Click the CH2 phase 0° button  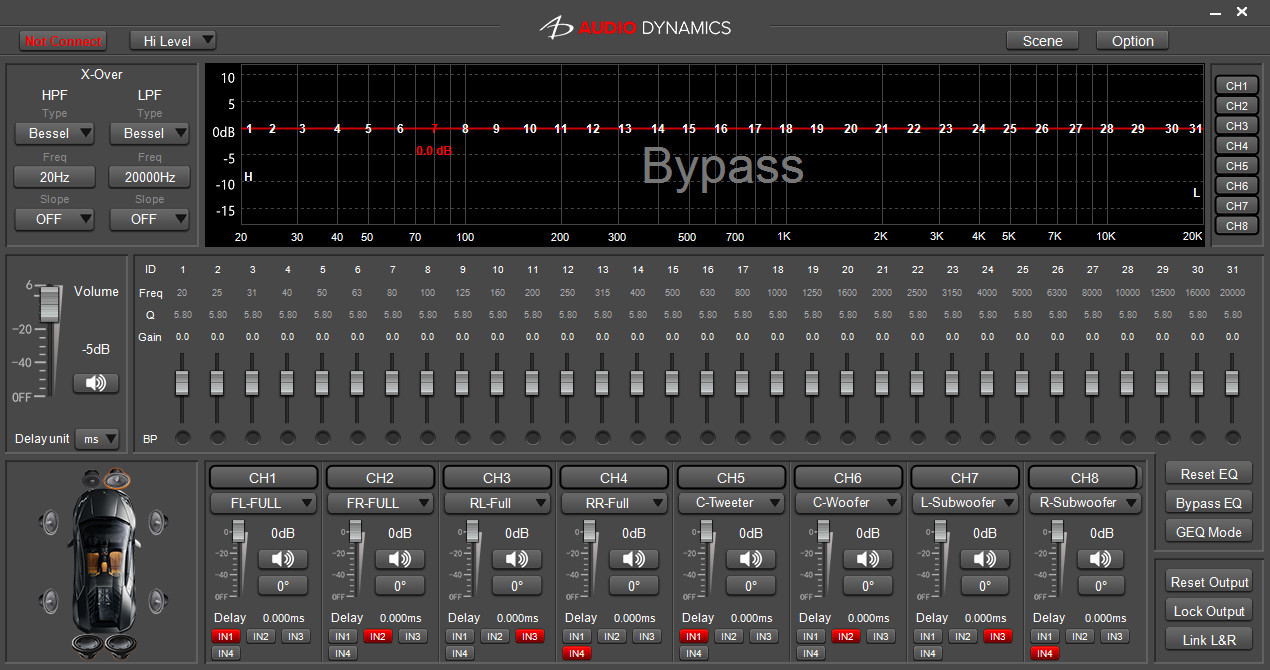[x=399, y=586]
